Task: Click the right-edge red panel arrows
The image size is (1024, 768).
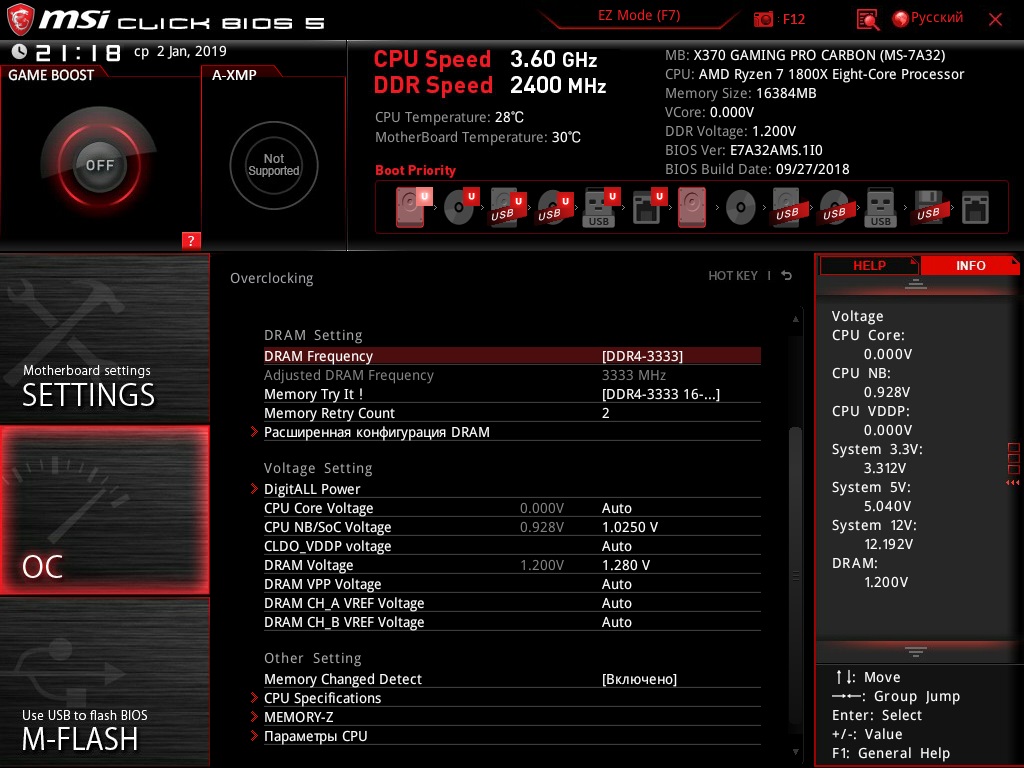Action: [1013, 483]
